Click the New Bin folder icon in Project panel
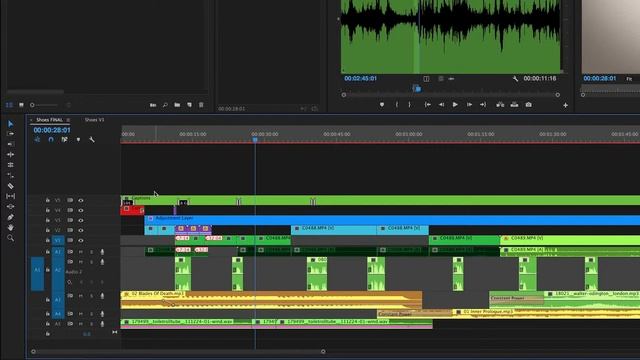This screenshot has width=640, height=360. point(177,105)
